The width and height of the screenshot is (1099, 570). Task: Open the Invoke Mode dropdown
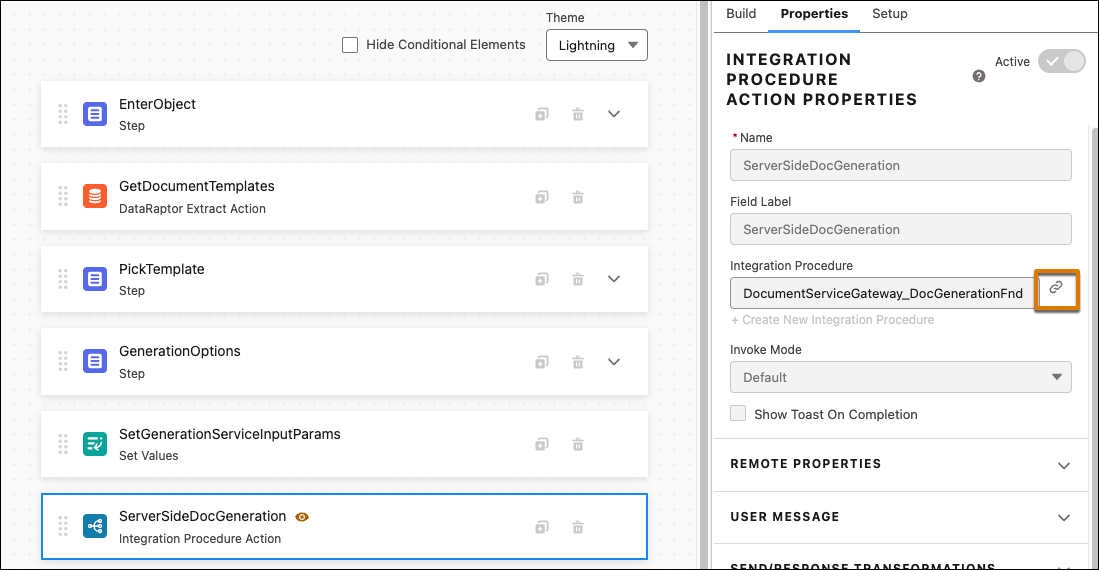click(x=901, y=377)
